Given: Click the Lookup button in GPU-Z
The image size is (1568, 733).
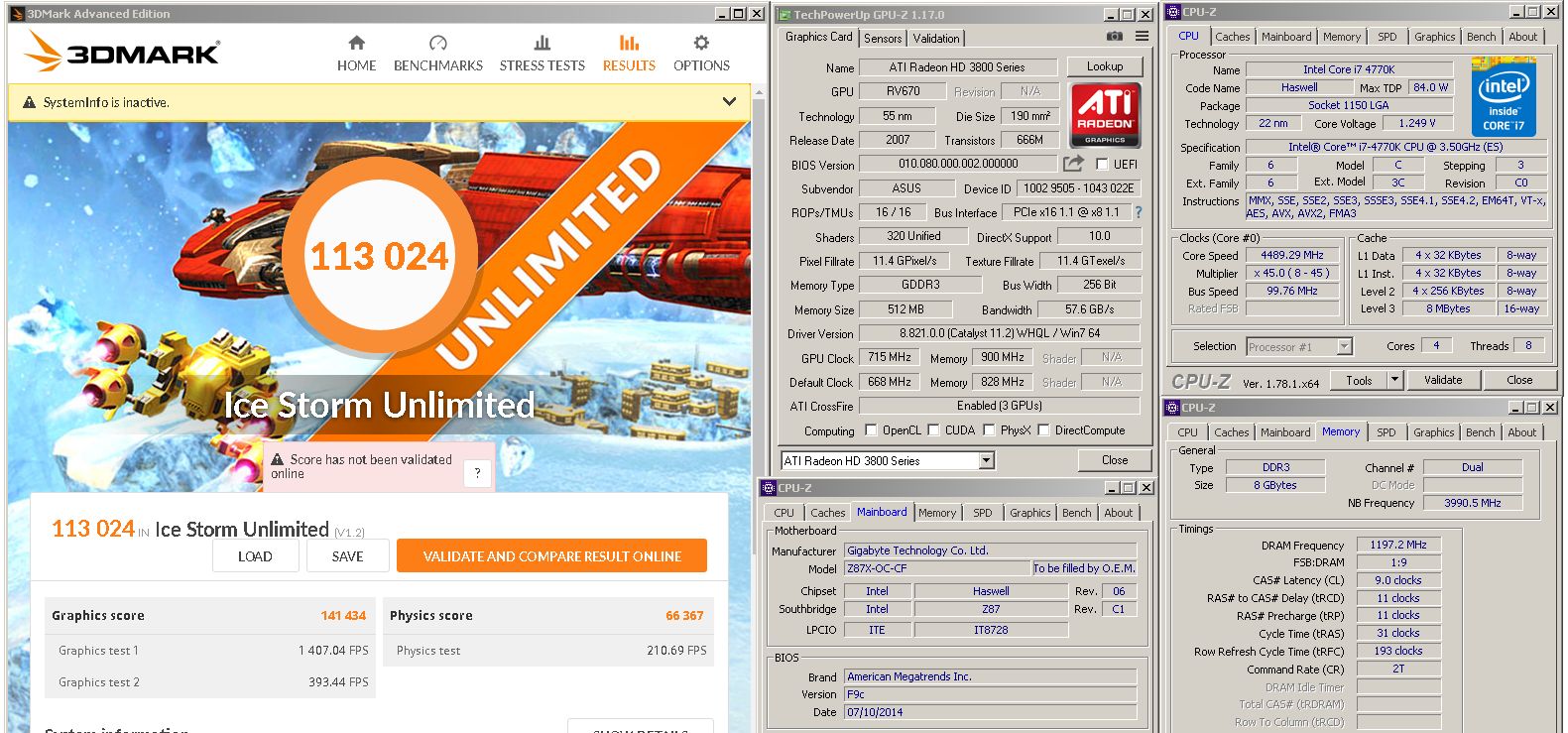Looking at the screenshot, I should (x=1105, y=66).
